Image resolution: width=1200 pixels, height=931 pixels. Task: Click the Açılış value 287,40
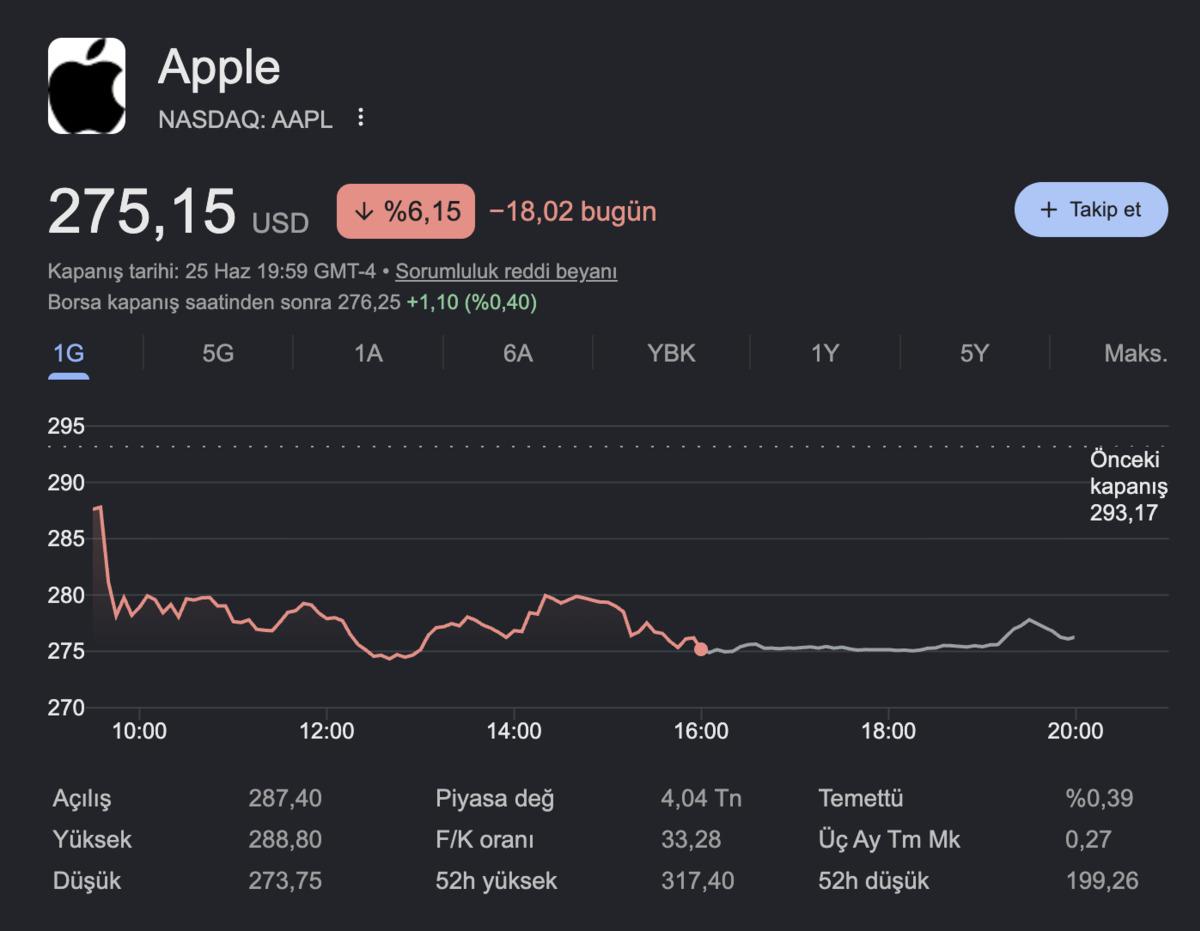coord(285,799)
